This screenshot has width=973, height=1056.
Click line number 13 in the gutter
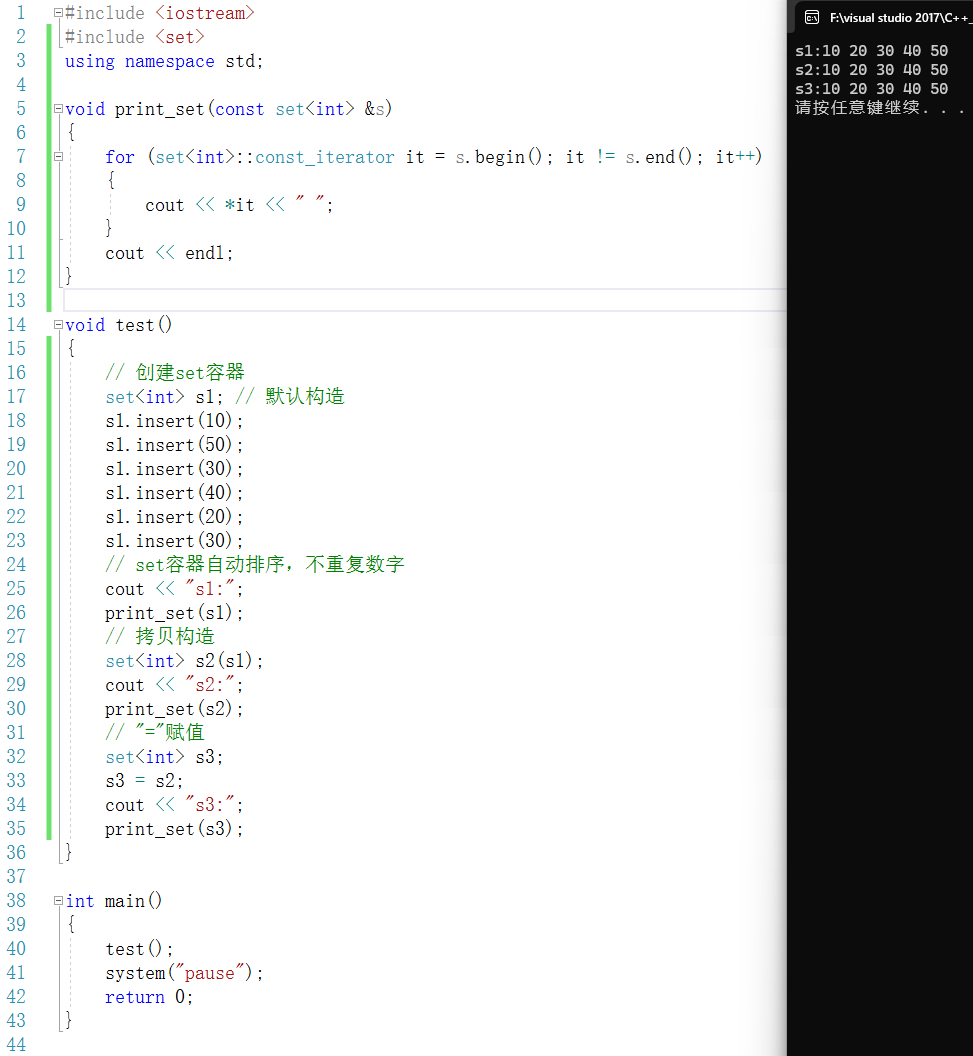coord(16,300)
